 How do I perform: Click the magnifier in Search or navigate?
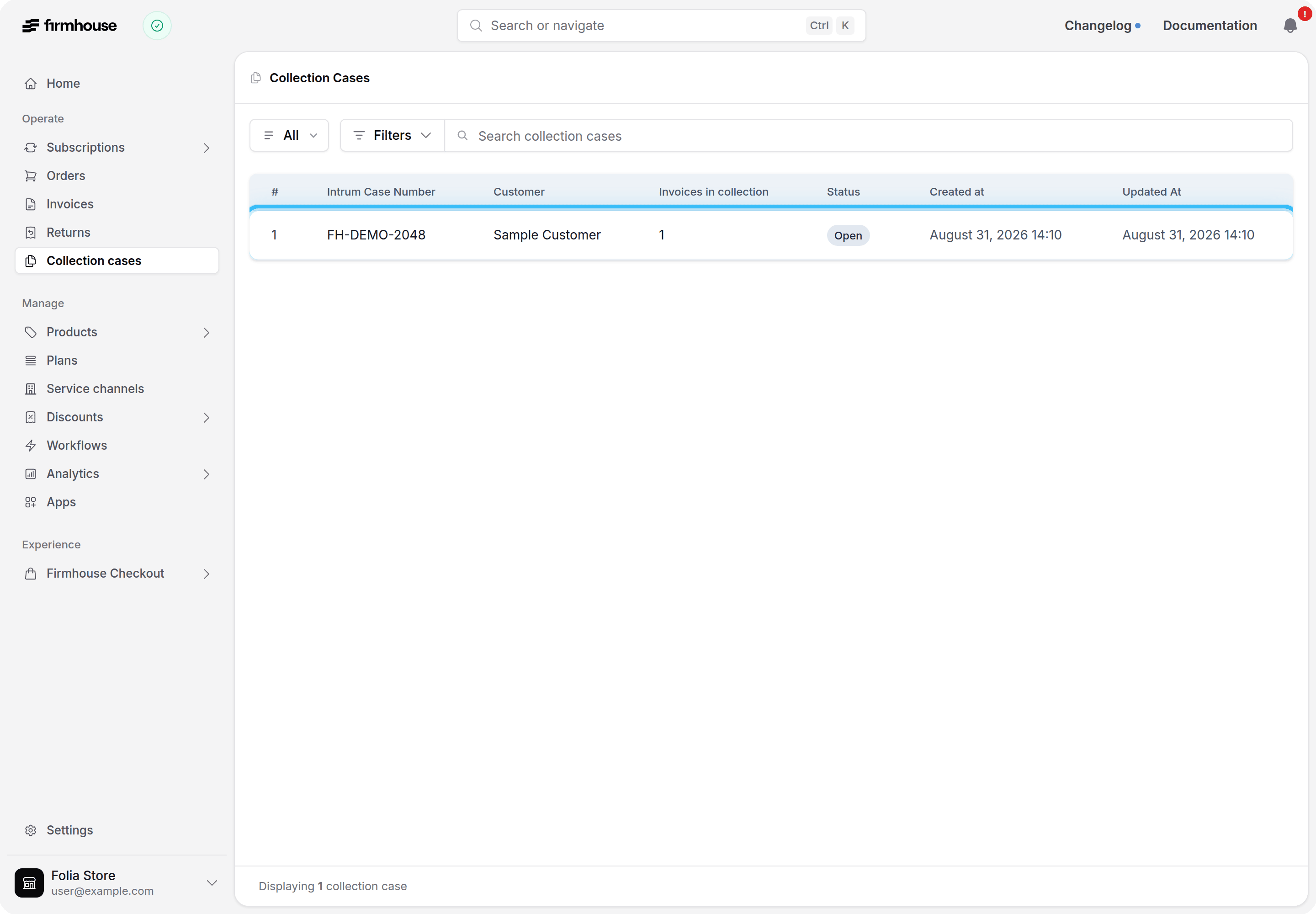476,26
